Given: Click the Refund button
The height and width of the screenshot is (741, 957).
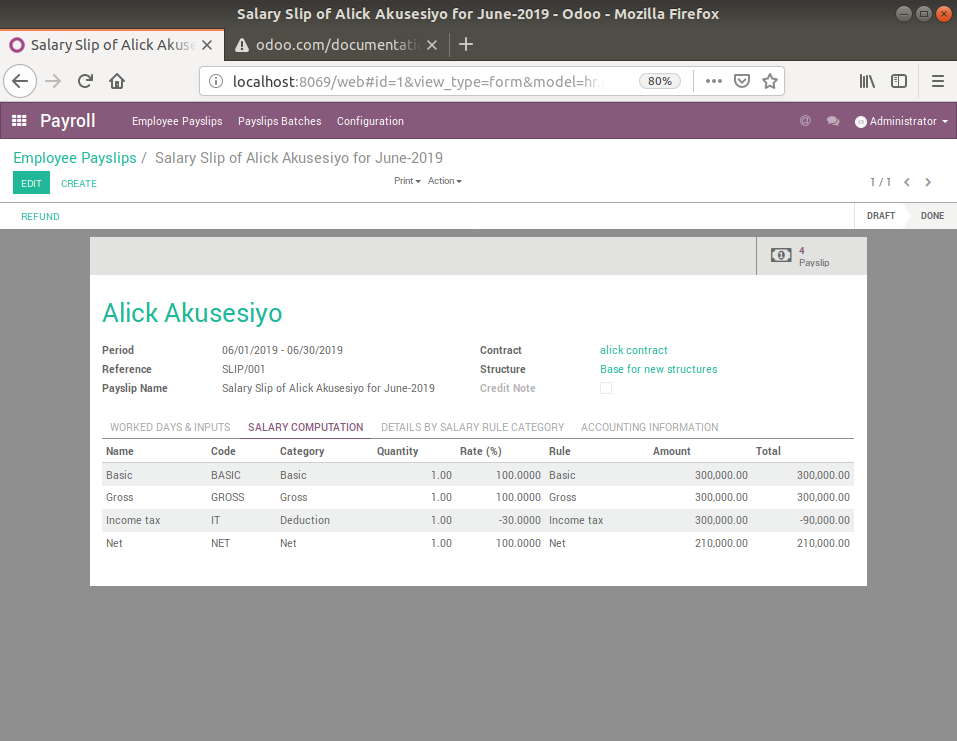Looking at the screenshot, I should coord(40,216).
